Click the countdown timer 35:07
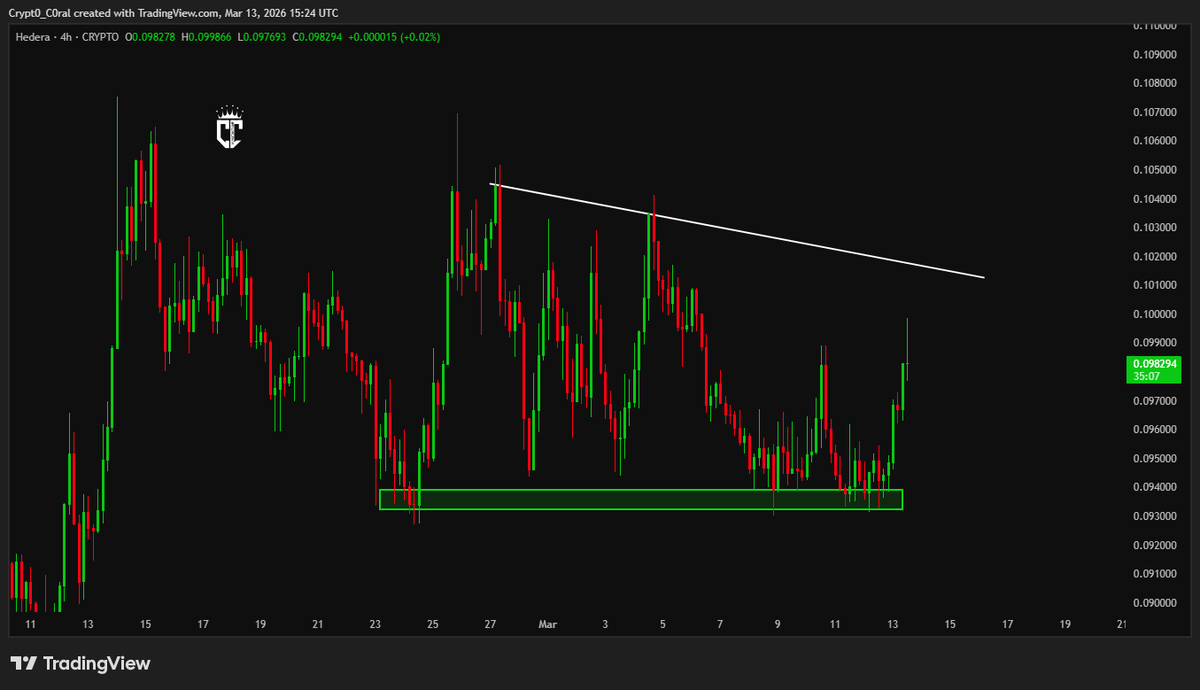This screenshot has height=690, width=1200. 1148,377
